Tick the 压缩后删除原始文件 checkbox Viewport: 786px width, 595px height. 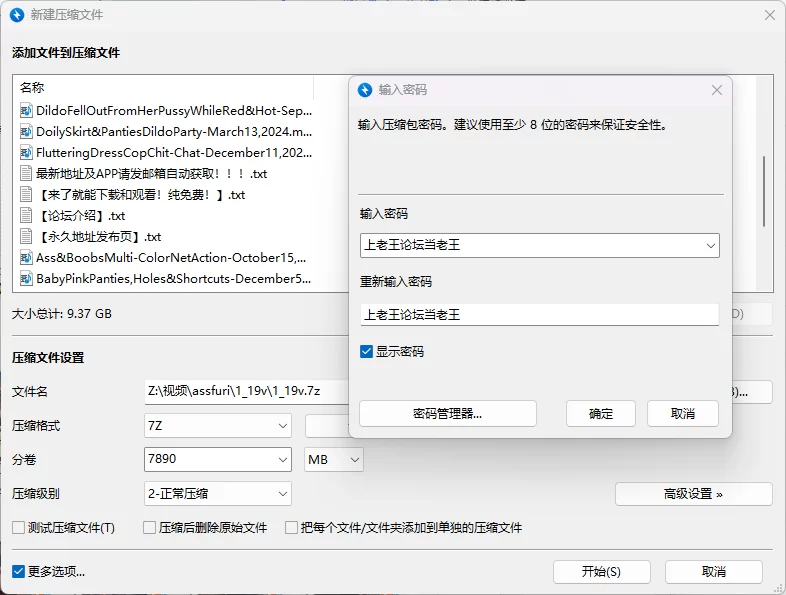click(x=149, y=528)
